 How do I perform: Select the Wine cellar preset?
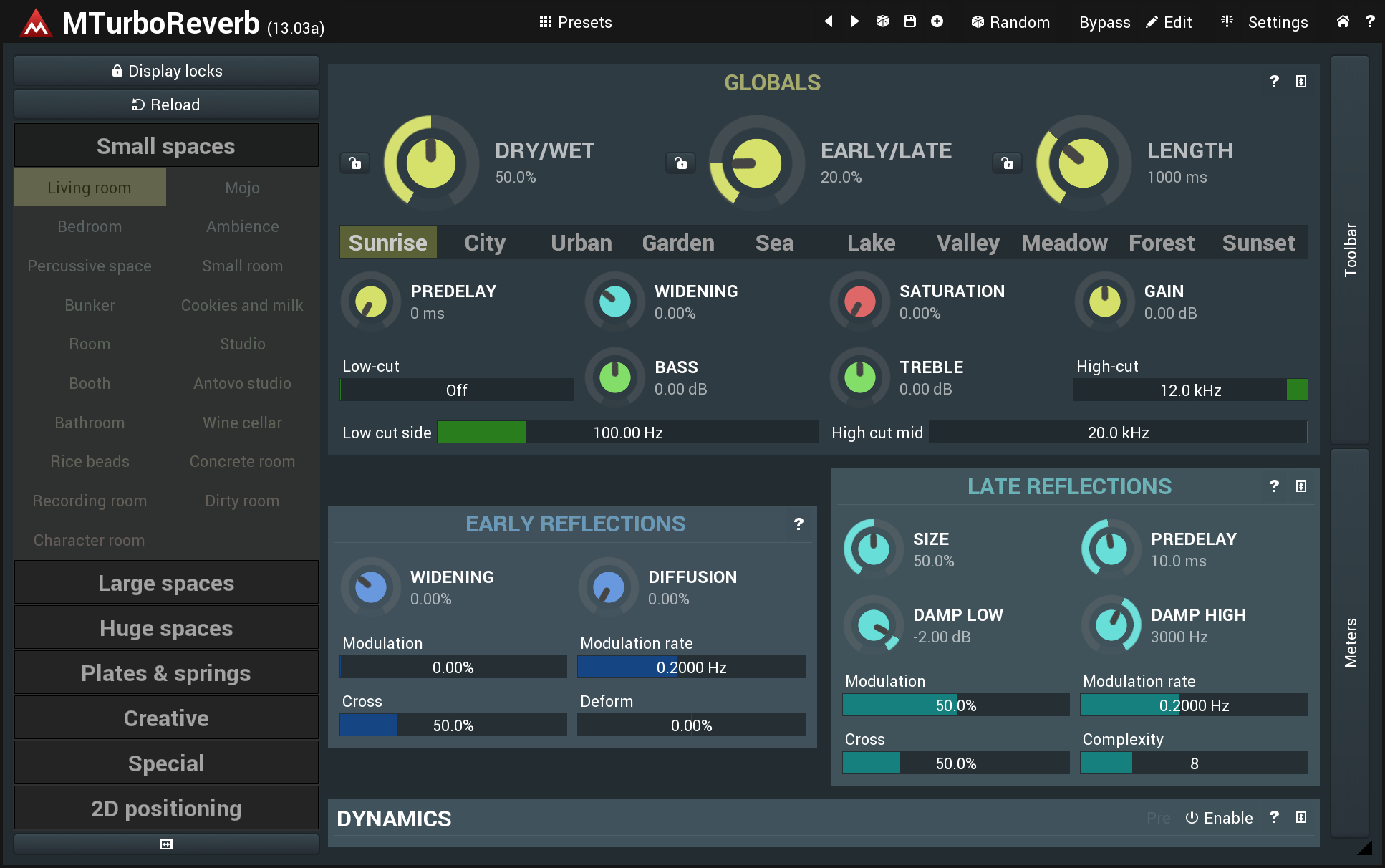[242, 423]
